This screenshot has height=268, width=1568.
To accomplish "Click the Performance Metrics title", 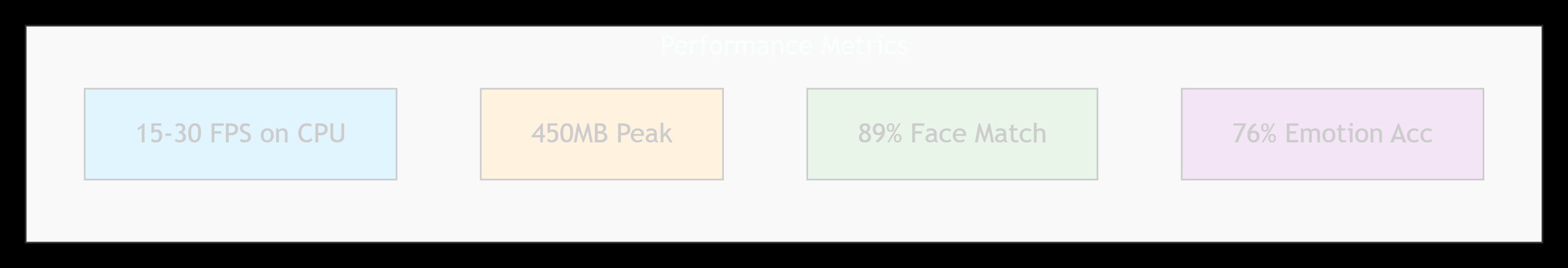I will pos(783,45).
